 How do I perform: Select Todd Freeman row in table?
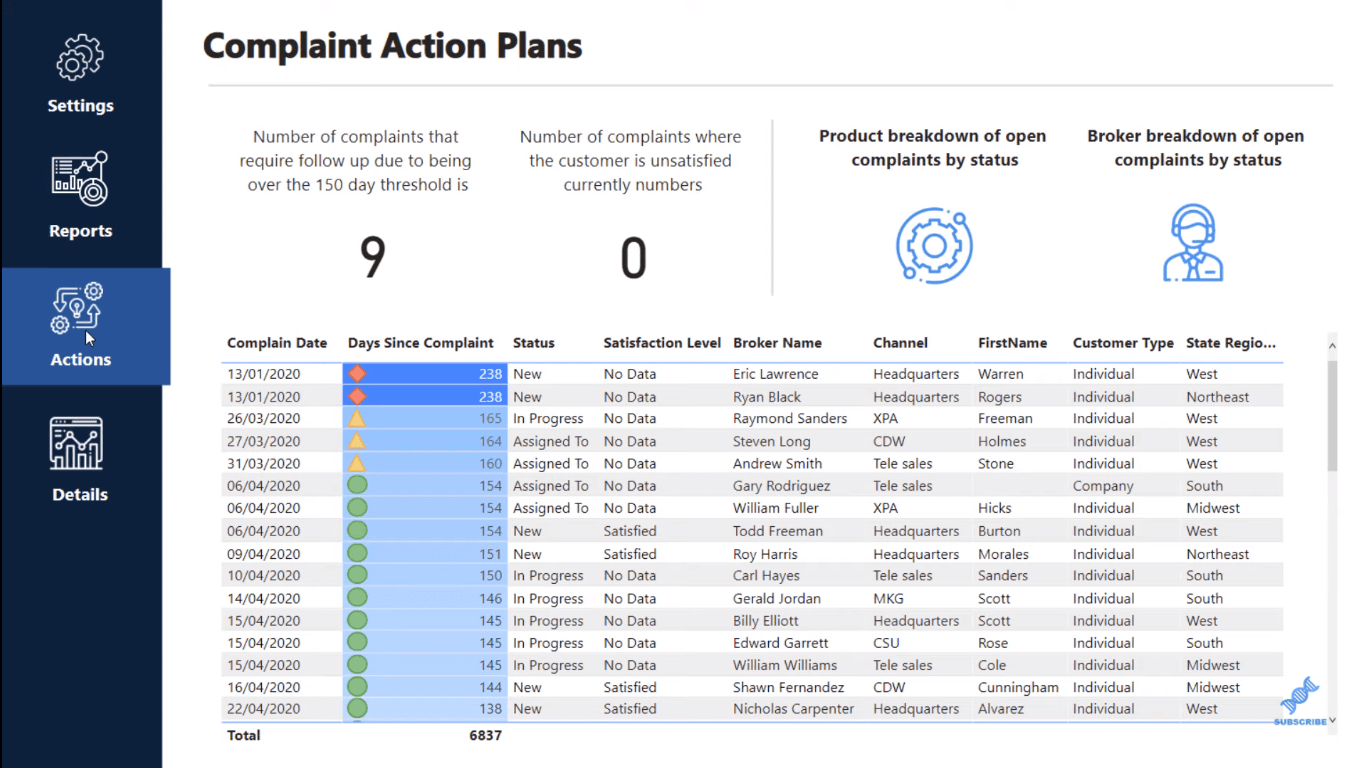pos(752,531)
